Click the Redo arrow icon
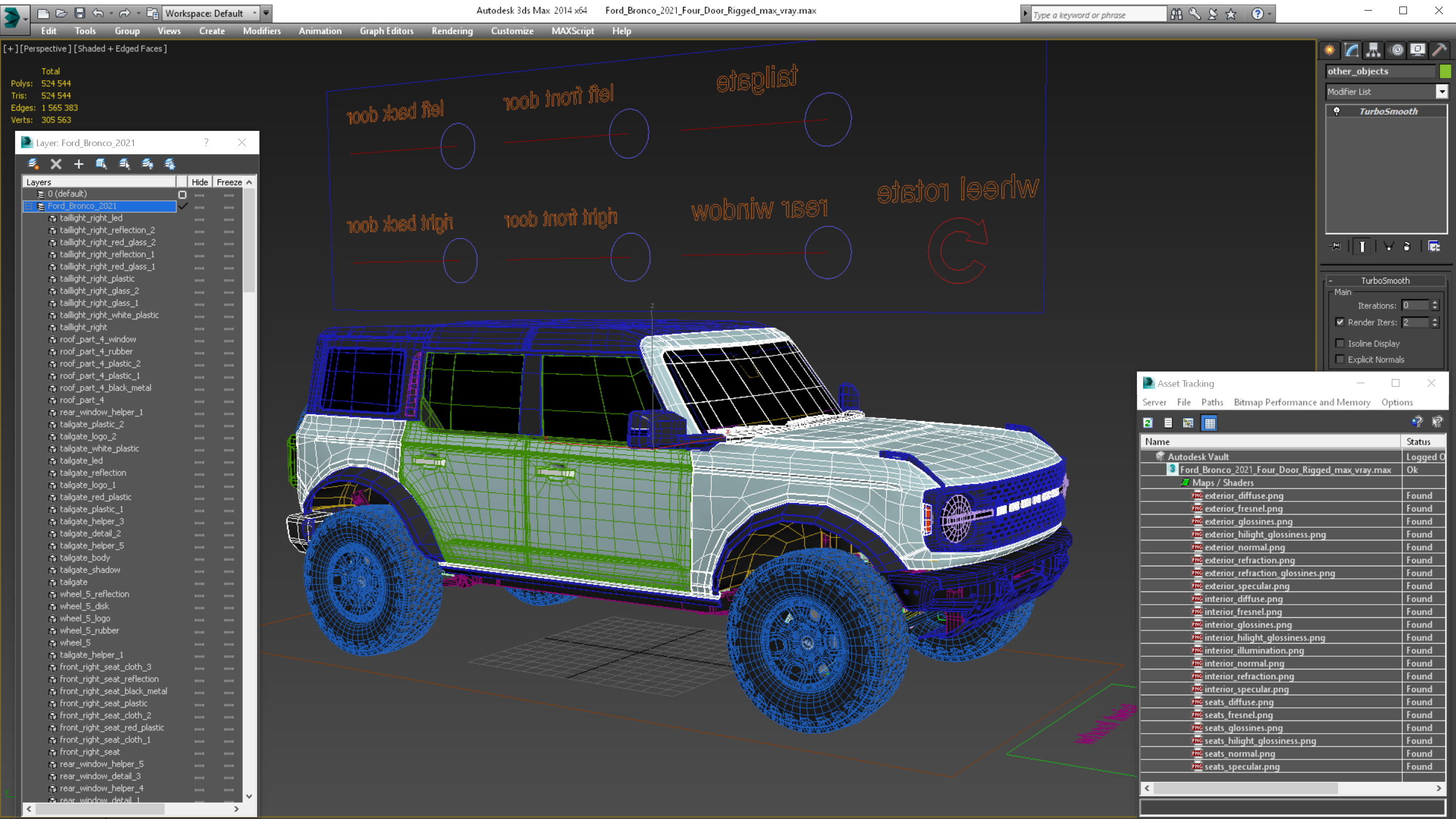This screenshot has width=1456, height=819. (x=124, y=13)
